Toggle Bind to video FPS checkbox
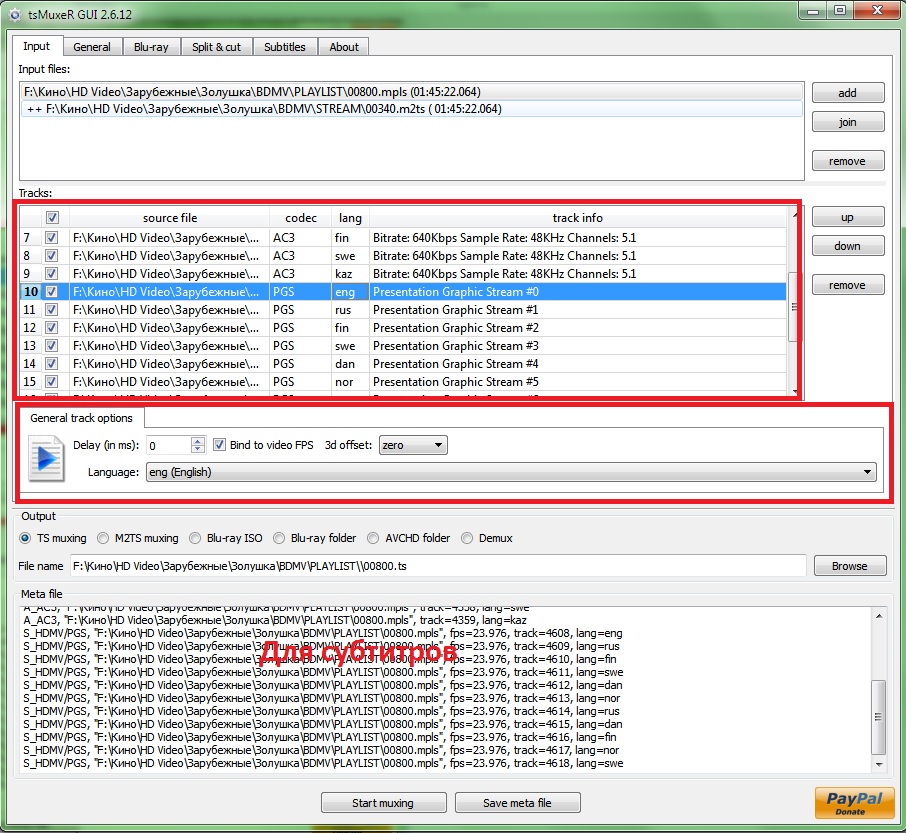Viewport: 906px width, 833px height. point(219,445)
